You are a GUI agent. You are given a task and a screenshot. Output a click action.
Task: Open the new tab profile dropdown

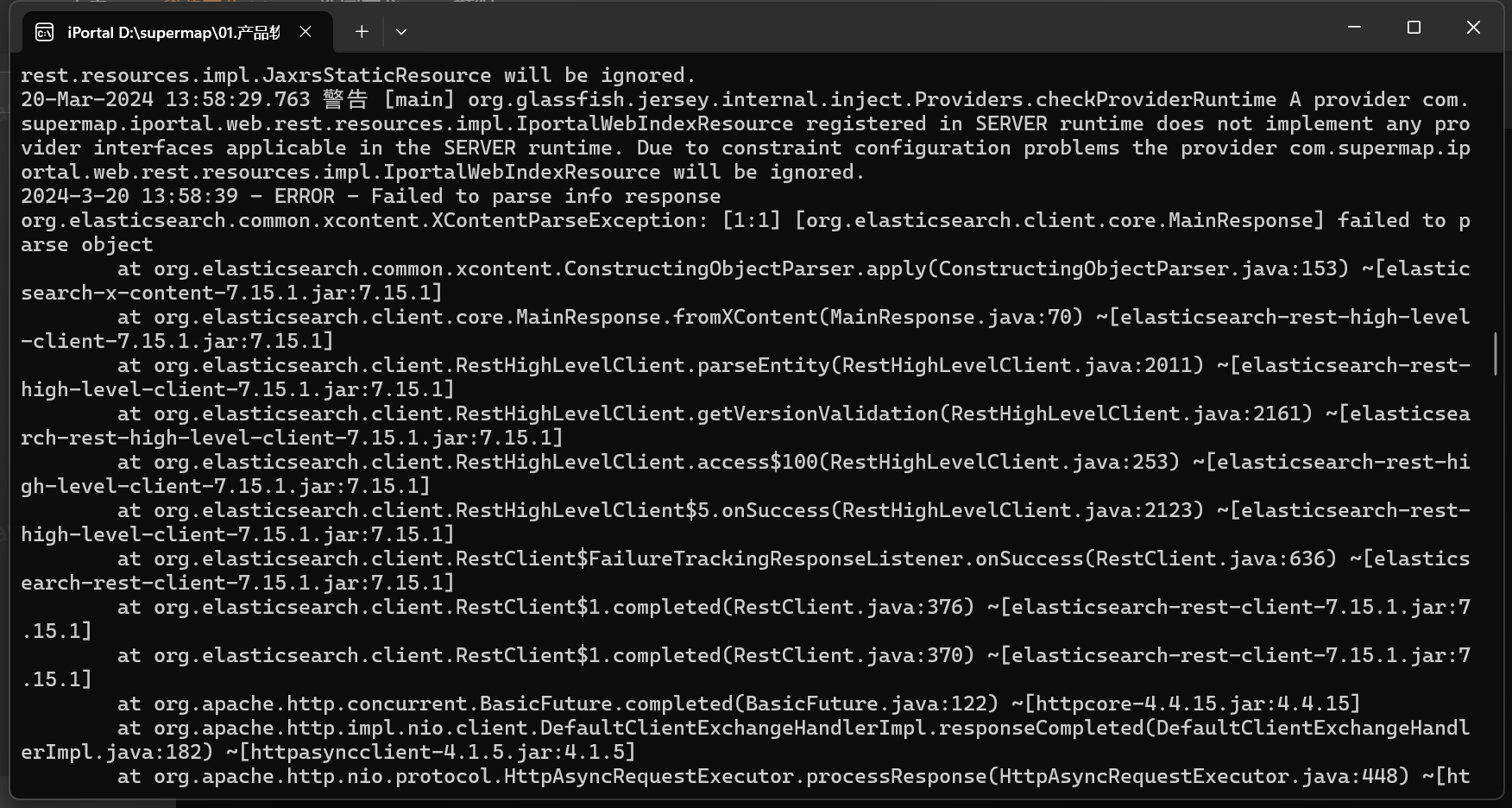401,32
